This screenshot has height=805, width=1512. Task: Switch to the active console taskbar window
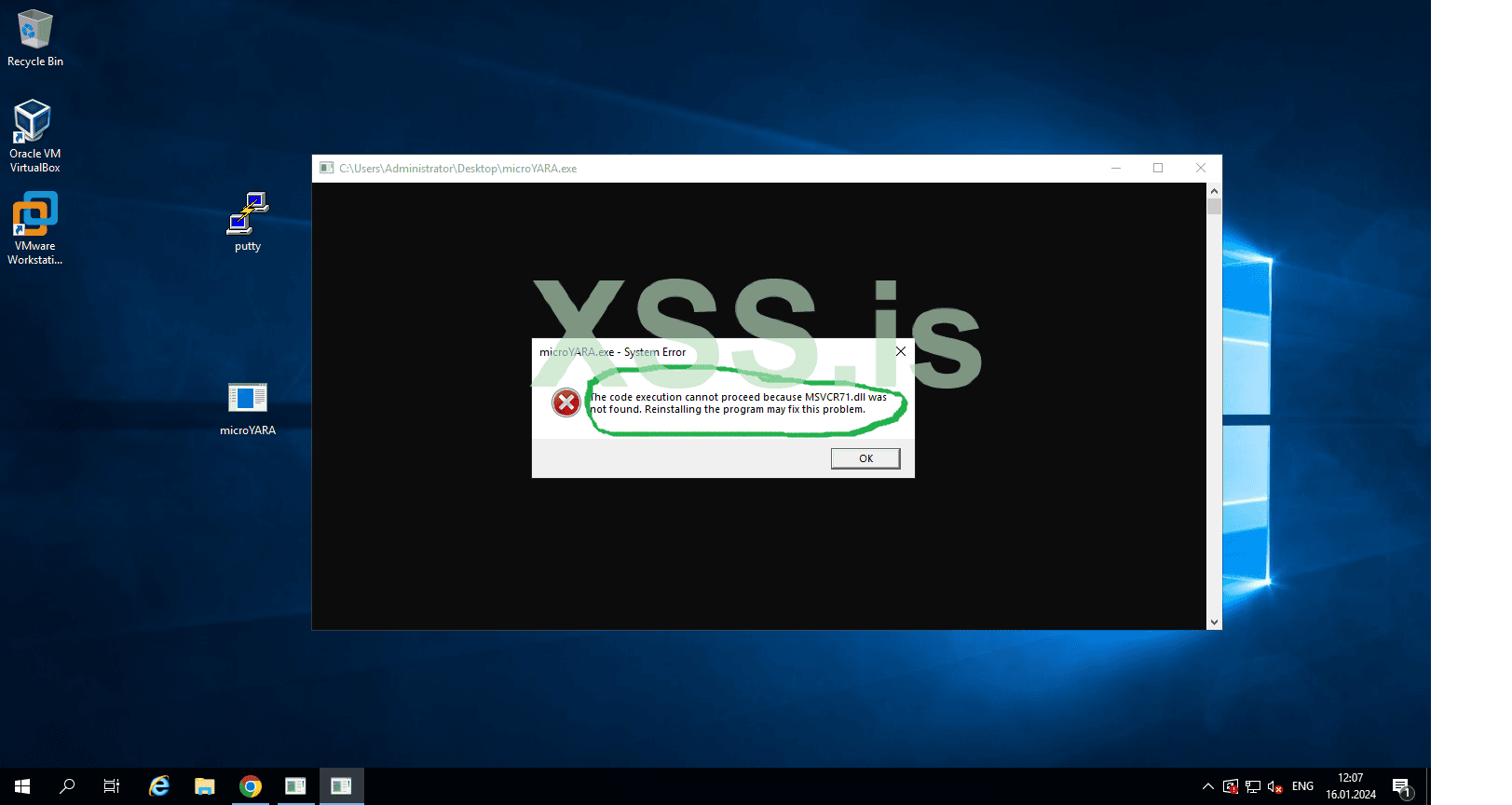342,786
